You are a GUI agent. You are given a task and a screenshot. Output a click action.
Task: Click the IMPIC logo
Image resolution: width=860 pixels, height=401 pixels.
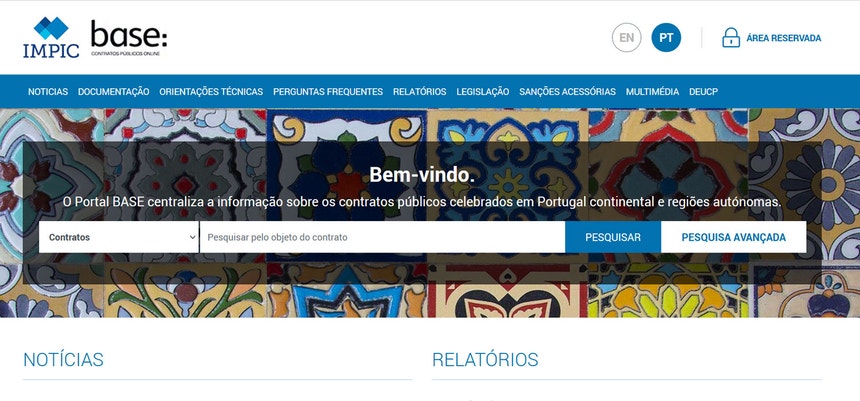tap(51, 37)
